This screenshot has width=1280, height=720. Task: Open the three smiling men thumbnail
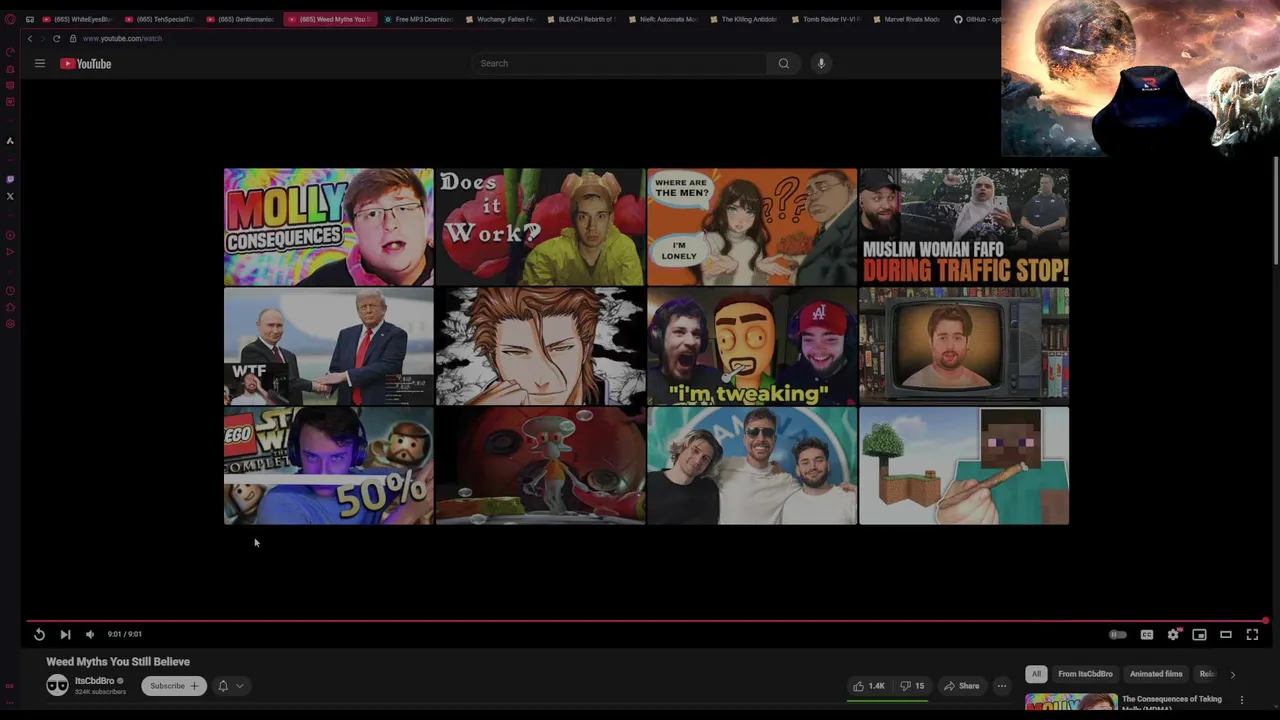752,466
